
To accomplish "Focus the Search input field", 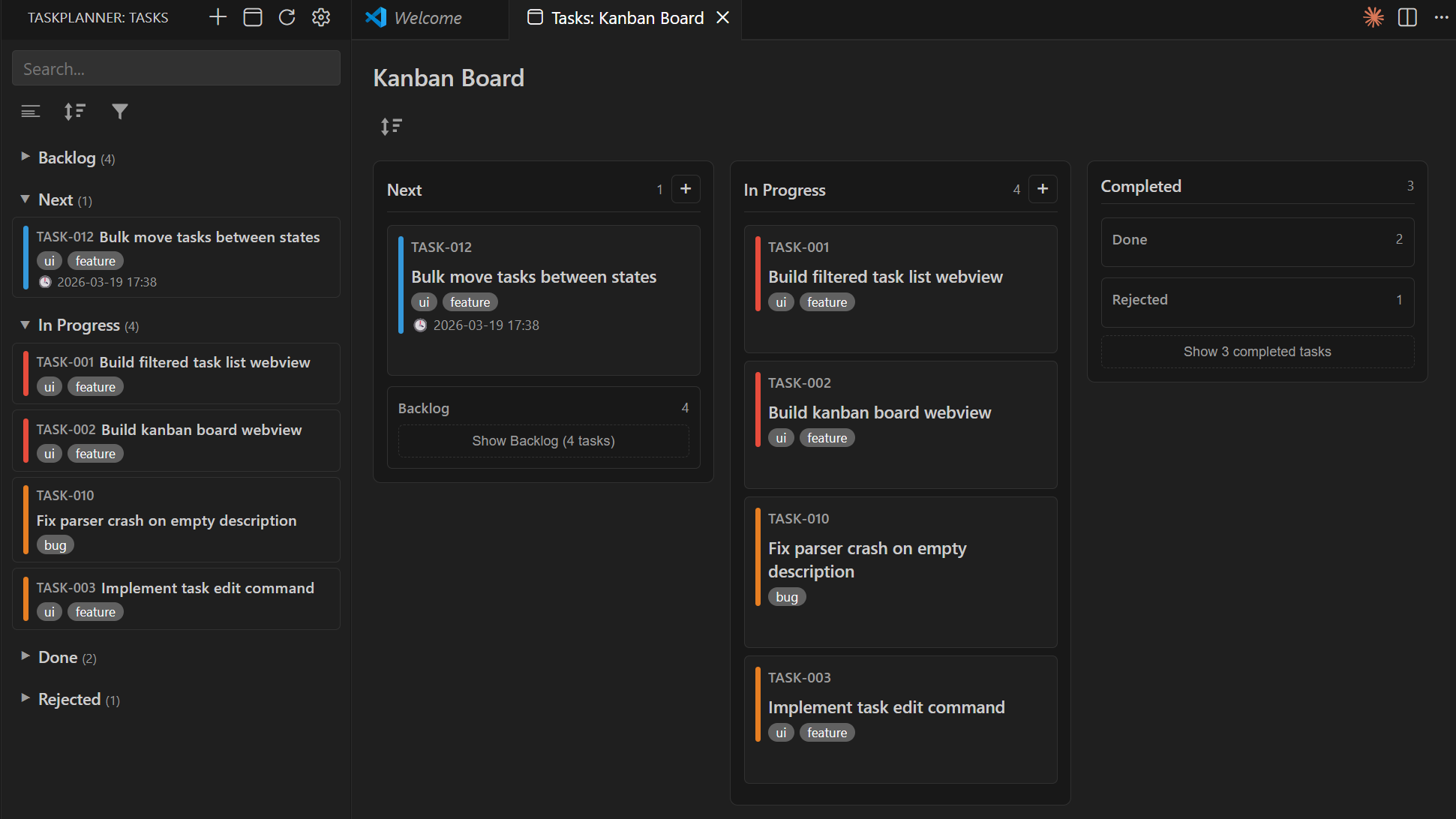I will 176,68.
